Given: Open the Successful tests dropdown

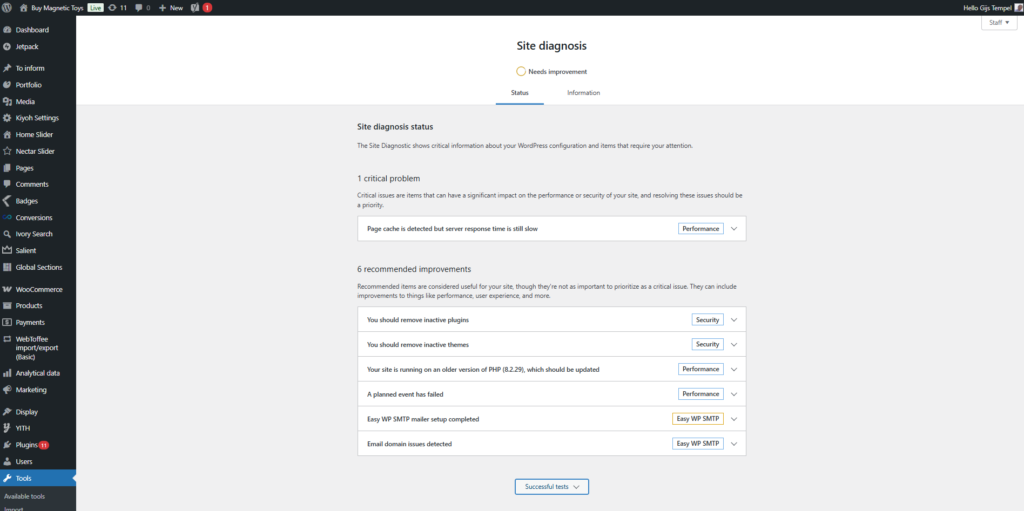Looking at the screenshot, I should coord(551,487).
